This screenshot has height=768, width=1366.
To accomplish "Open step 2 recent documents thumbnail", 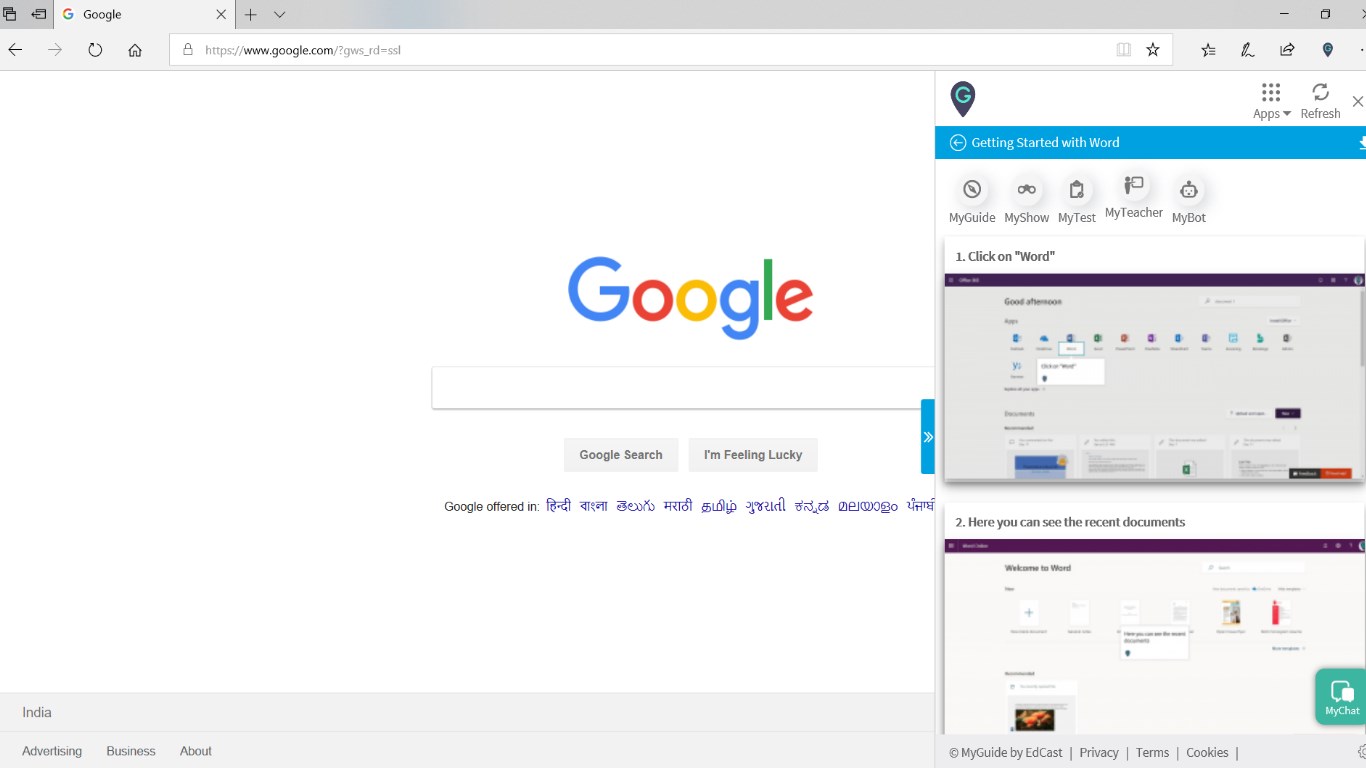I will pos(1154,636).
